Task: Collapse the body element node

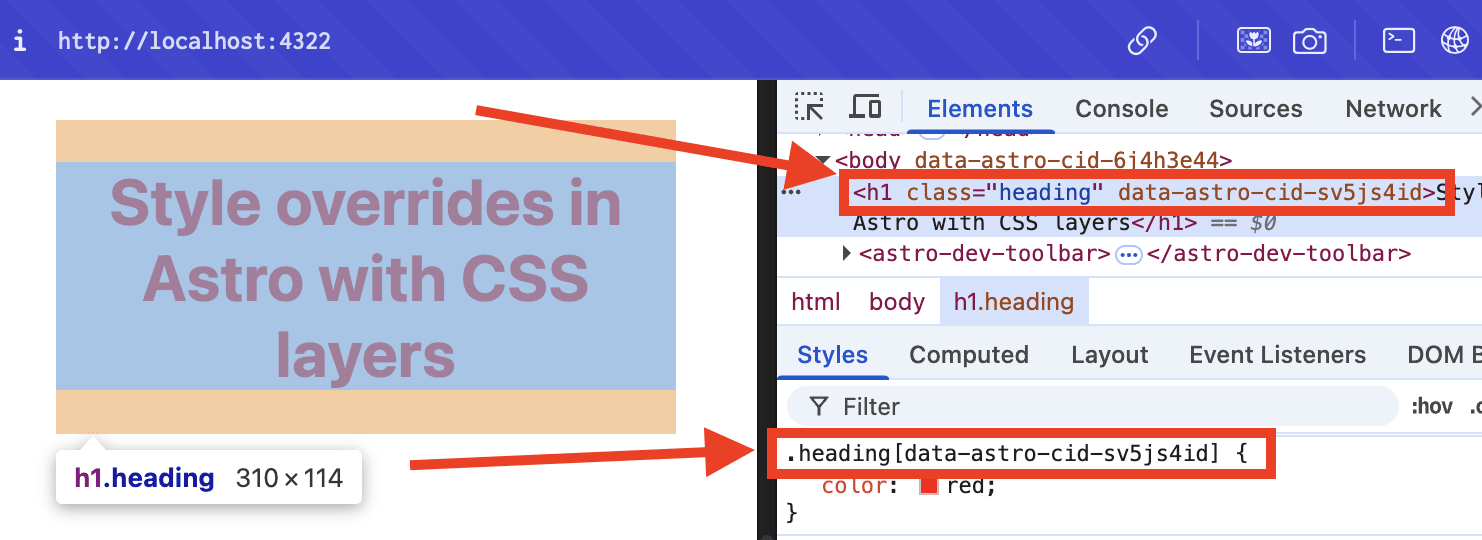Action: (823, 160)
